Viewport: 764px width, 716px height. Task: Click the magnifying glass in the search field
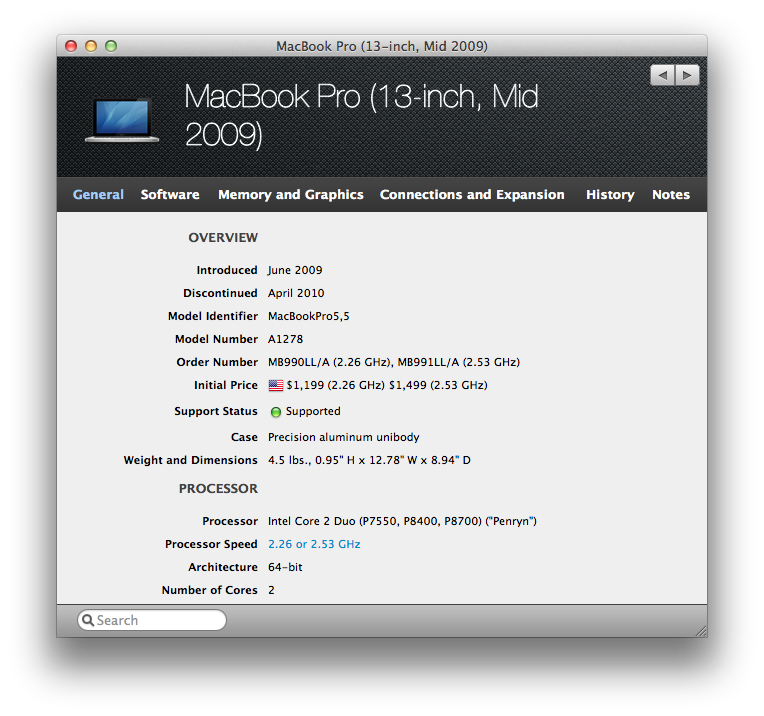(88, 620)
